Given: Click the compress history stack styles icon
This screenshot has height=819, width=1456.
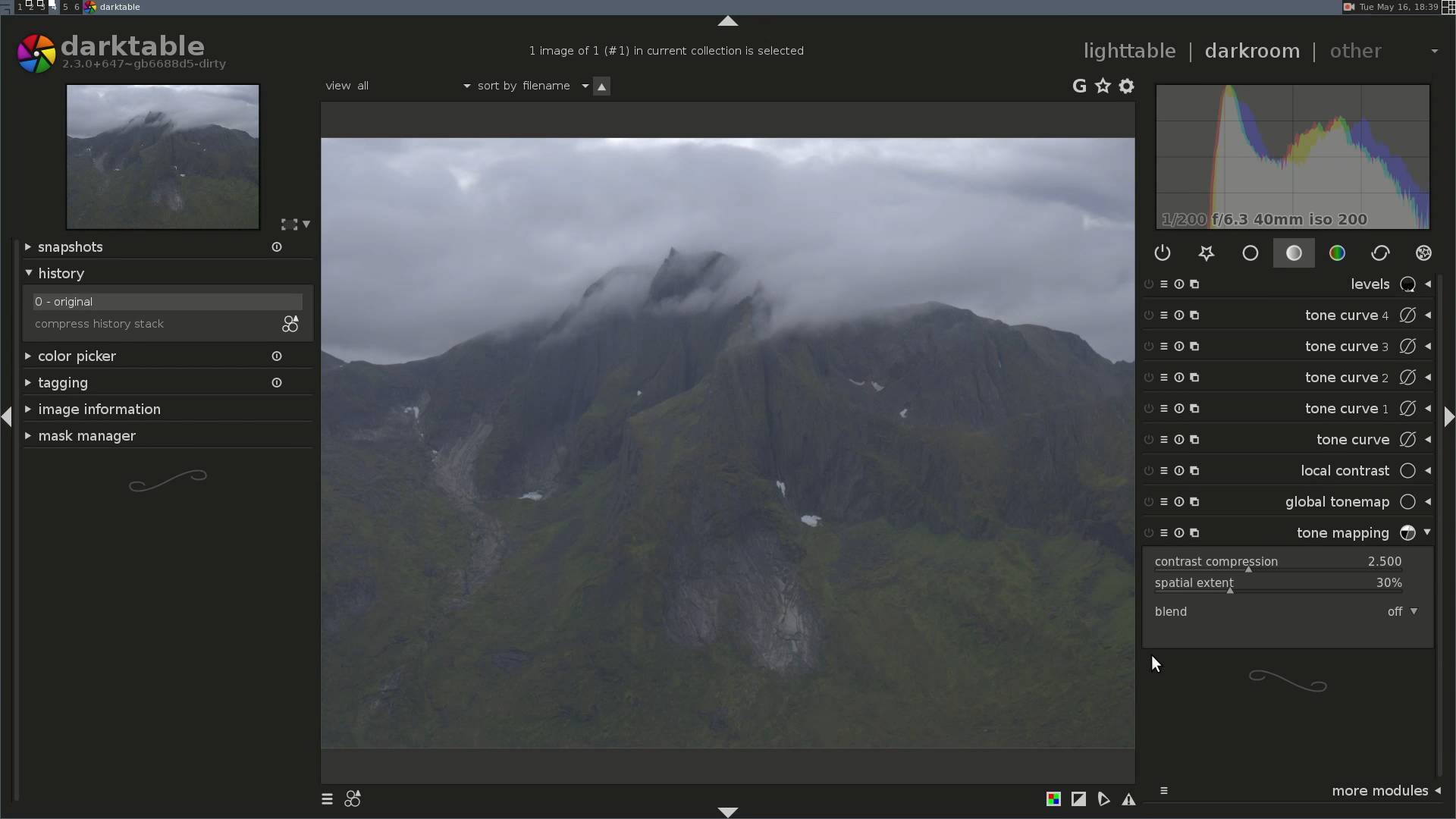Looking at the screenshot, I should [x=290, y=325].
